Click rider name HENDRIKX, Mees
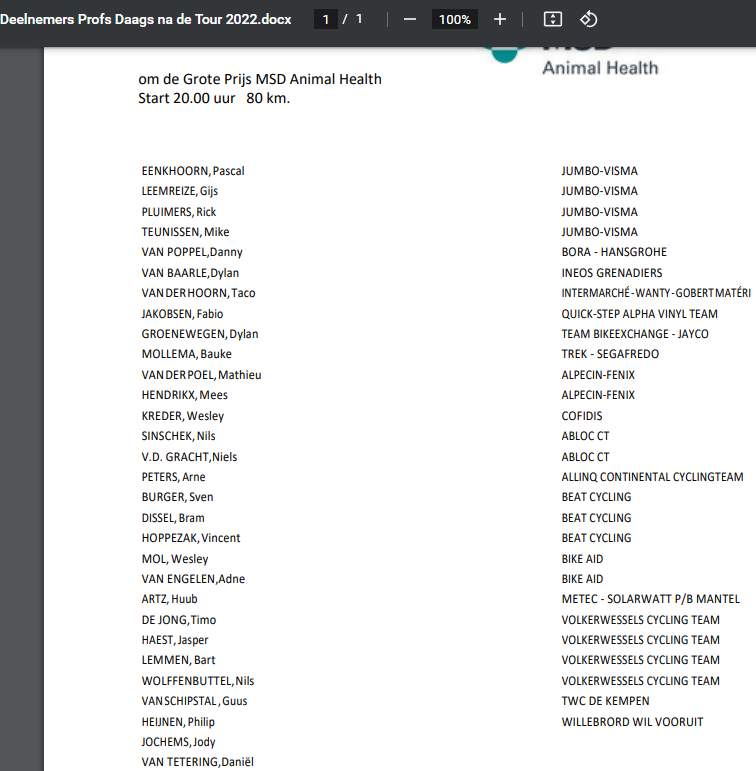756x771 pixels. (184, 395)
